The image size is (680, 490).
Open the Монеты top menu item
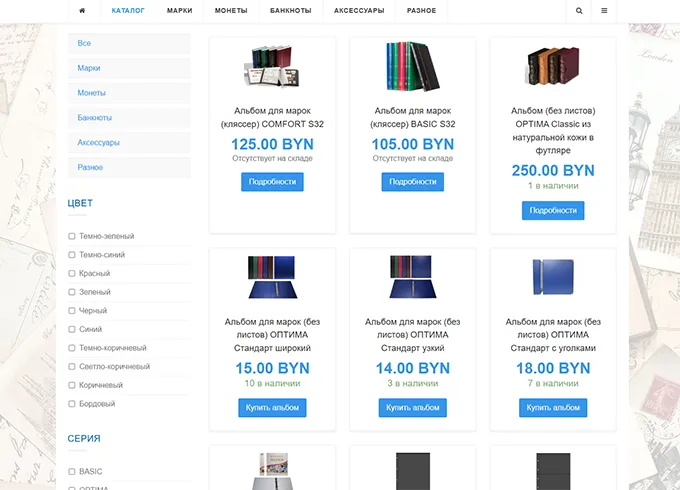tap(231, 11)
